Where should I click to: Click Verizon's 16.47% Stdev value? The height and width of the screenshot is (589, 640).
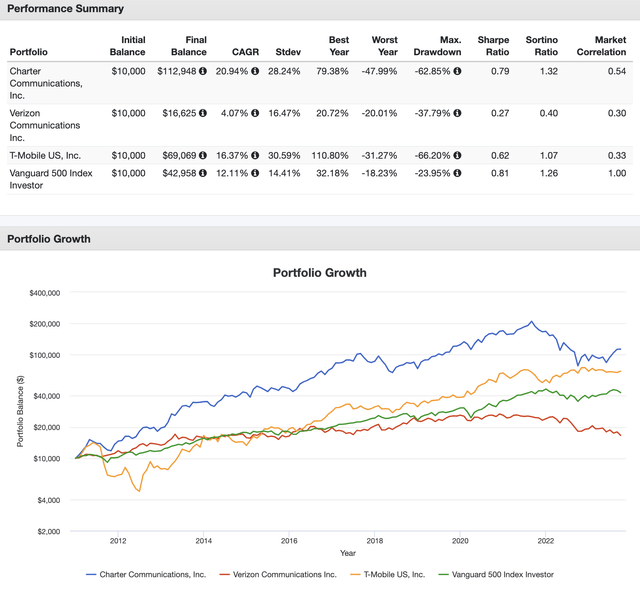[x=284, y=113]
